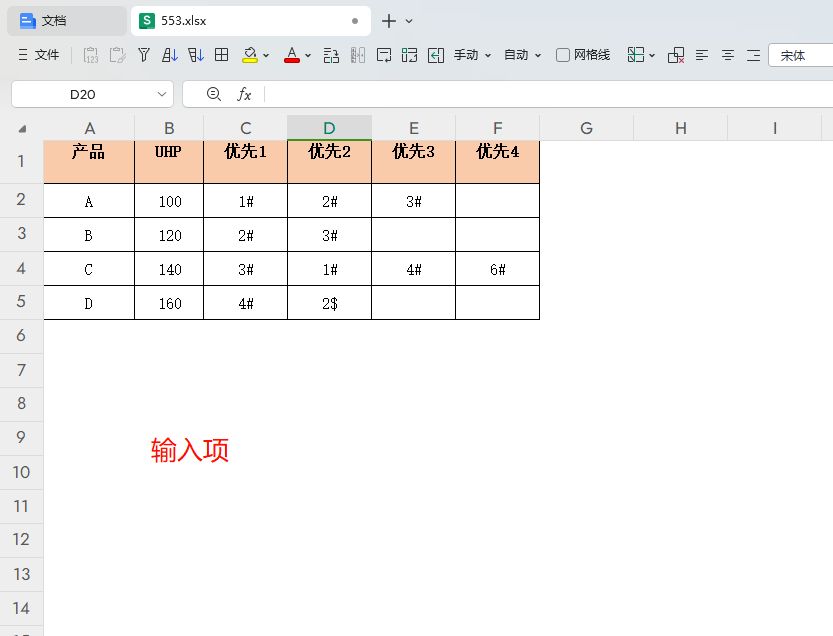
Task: Click the sort descending icon
Action: click(196, 55)
